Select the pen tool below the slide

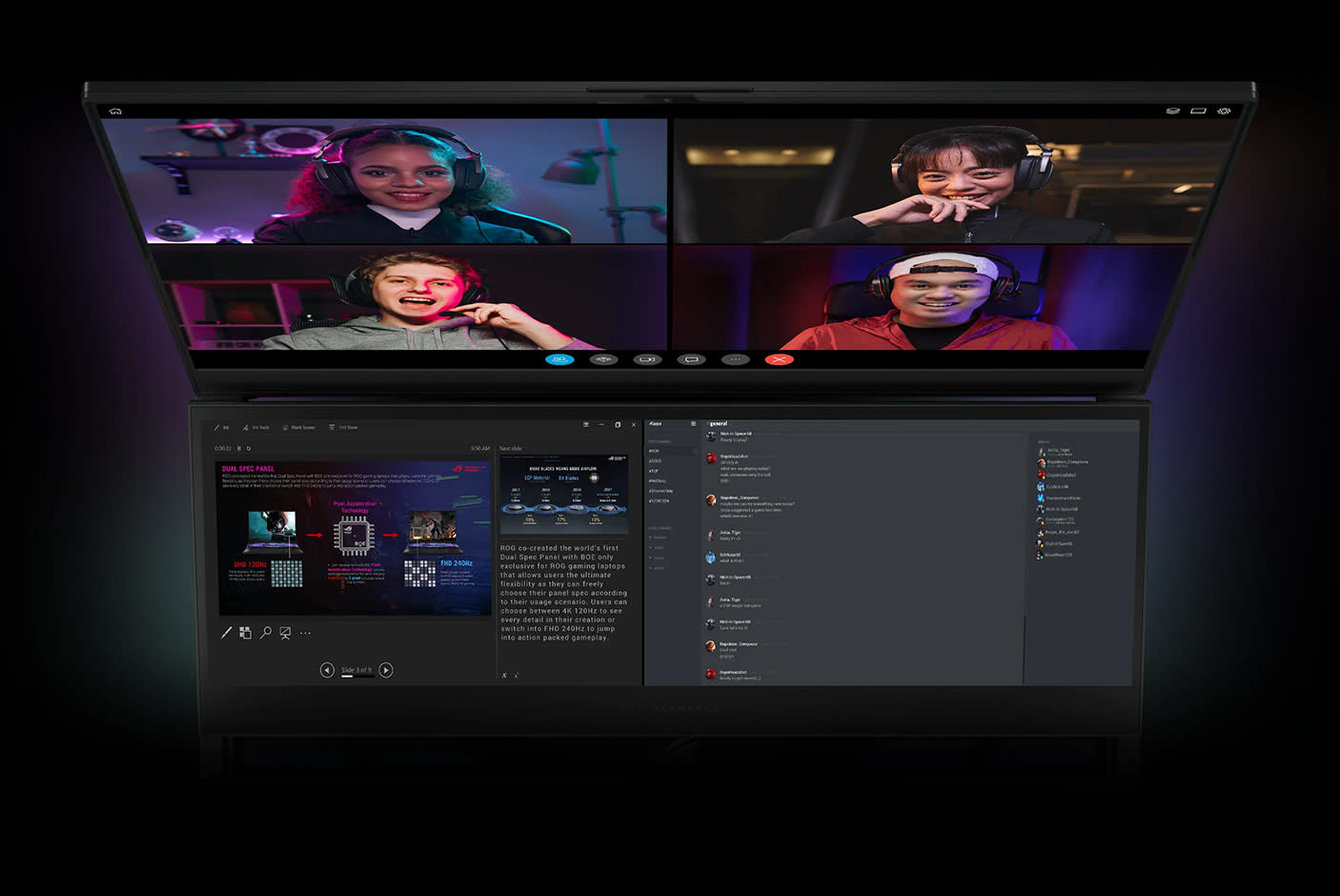226,633
